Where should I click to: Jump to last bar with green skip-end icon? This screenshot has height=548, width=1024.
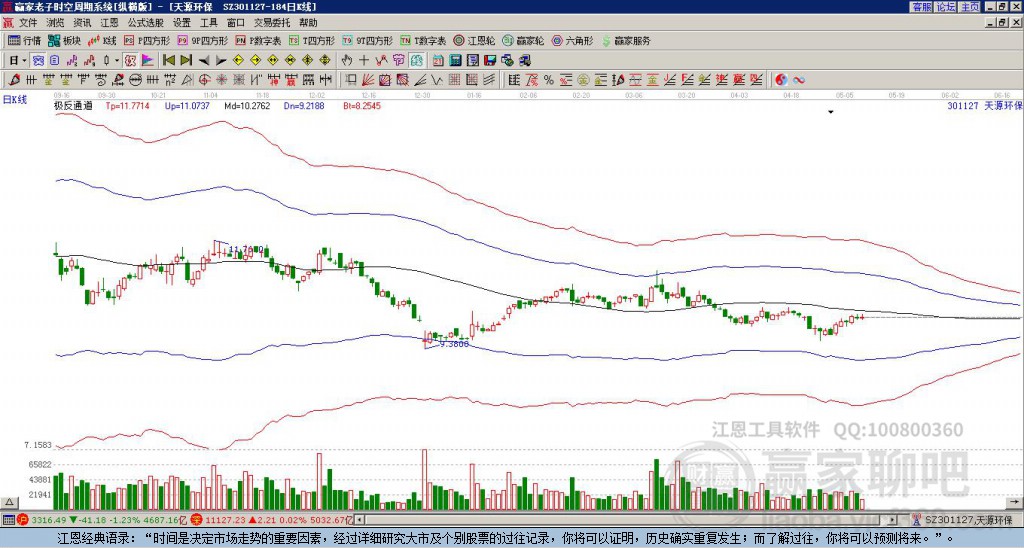tap(186, 61)
